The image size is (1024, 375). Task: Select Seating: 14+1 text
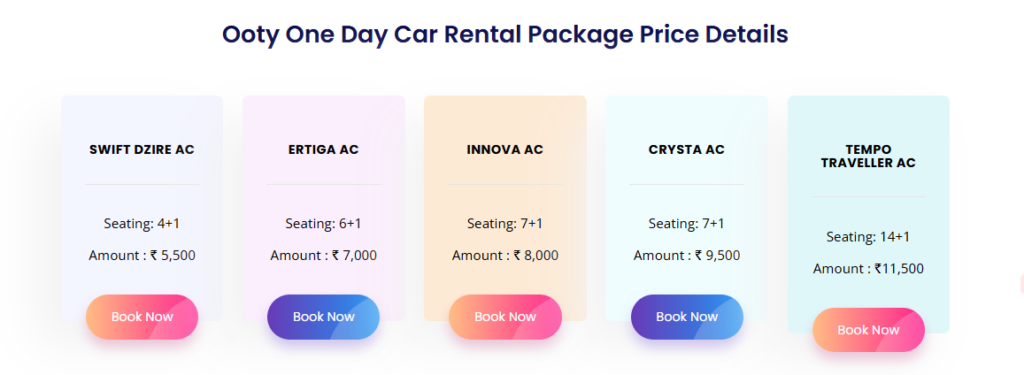tap(869, 236)
